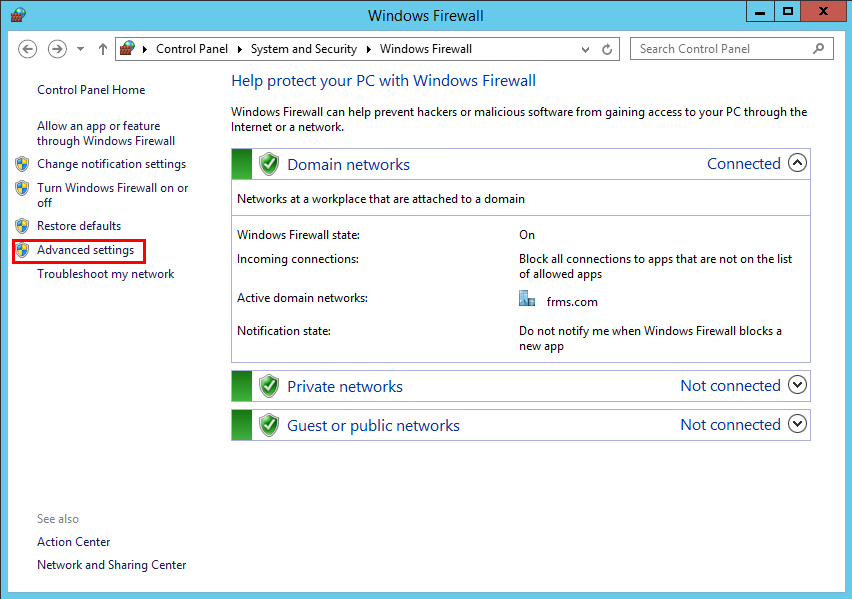Open the recent locations dropdown arrow
Viewport: 852px width, 599px height.
(80, 49)
